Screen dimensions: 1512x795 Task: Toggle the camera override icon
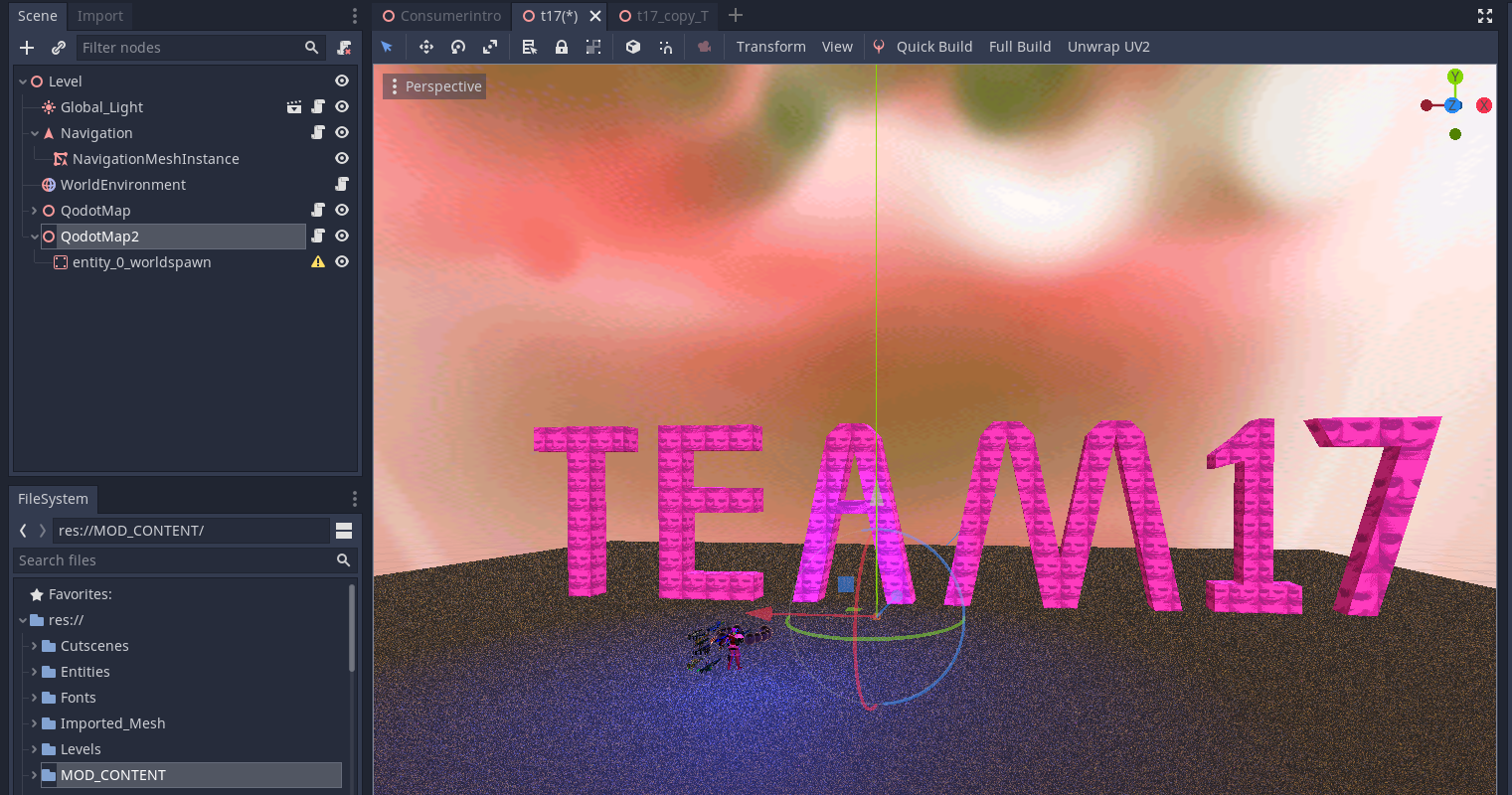pyautogui.click(x=705, y=47)
